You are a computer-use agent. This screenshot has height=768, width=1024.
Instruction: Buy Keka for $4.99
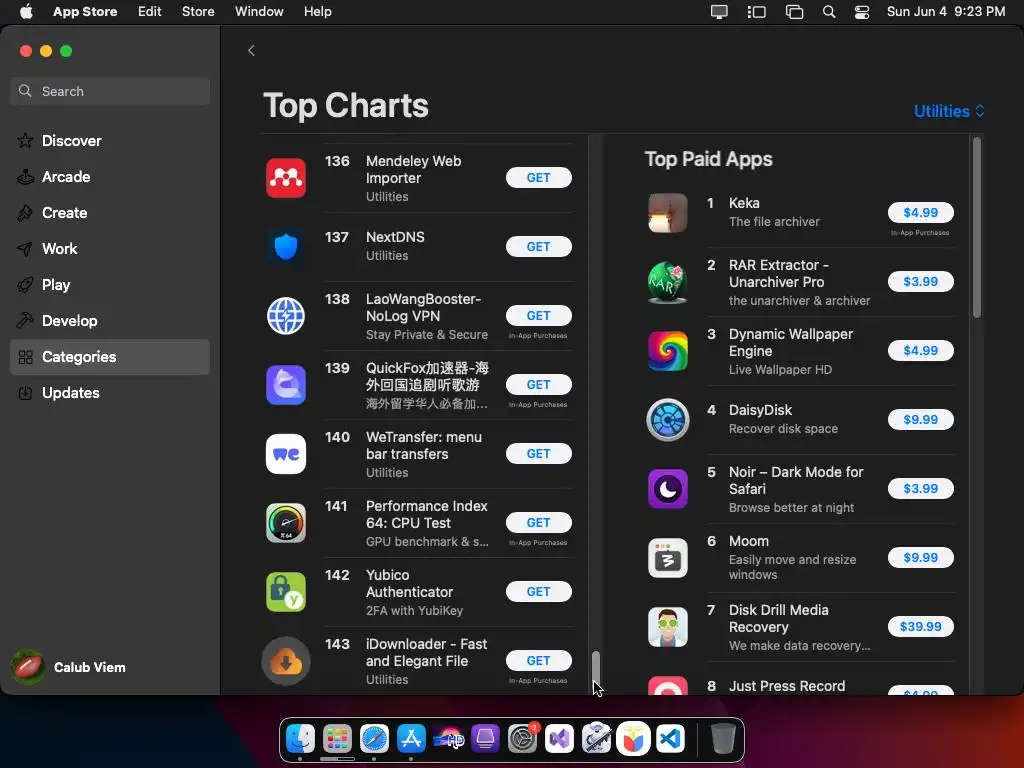tap(920, 212)
